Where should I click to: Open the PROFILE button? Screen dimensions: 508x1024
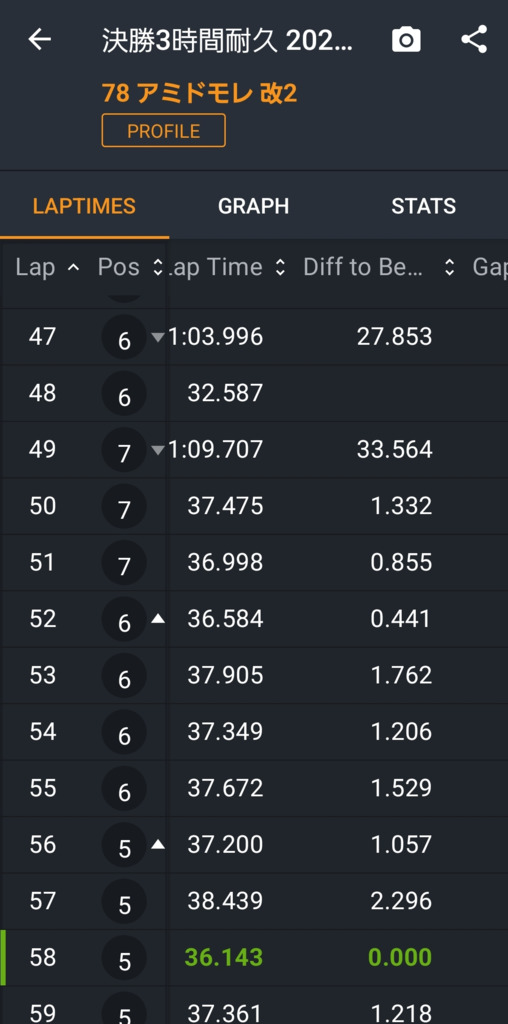(x=163, y=131)
